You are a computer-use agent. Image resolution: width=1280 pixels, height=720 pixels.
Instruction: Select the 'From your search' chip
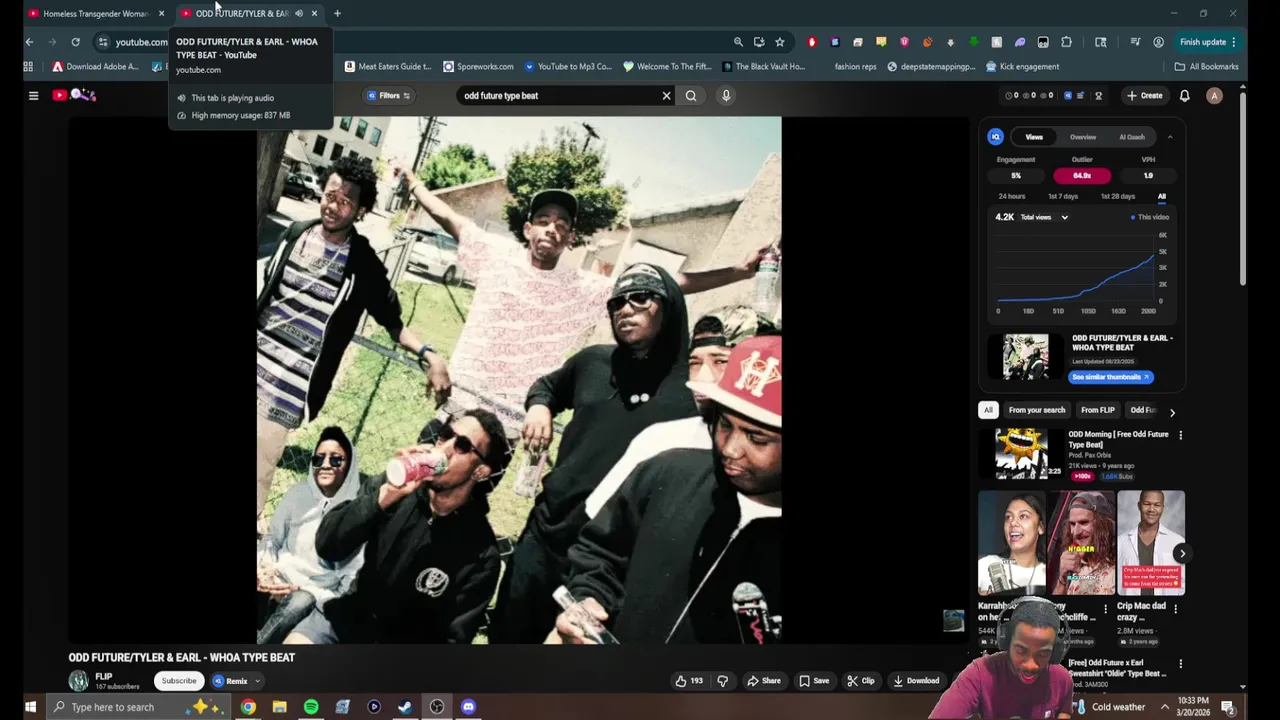1036,410
